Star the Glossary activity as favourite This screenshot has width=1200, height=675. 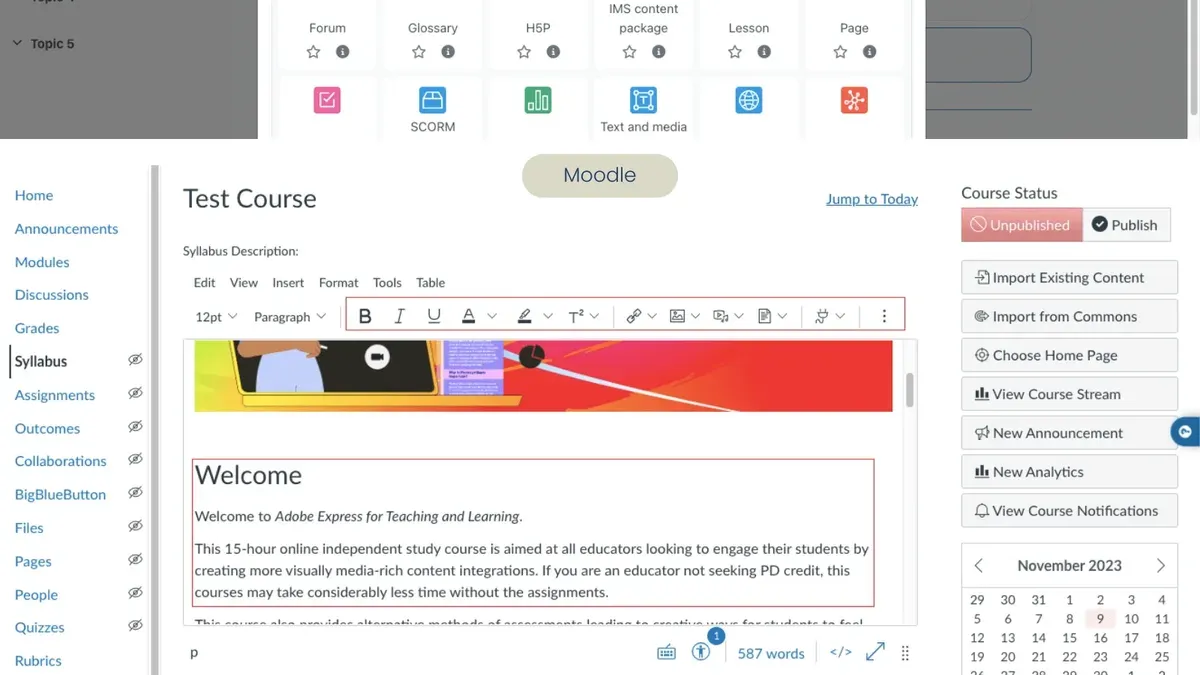click(x=419, y=52)
